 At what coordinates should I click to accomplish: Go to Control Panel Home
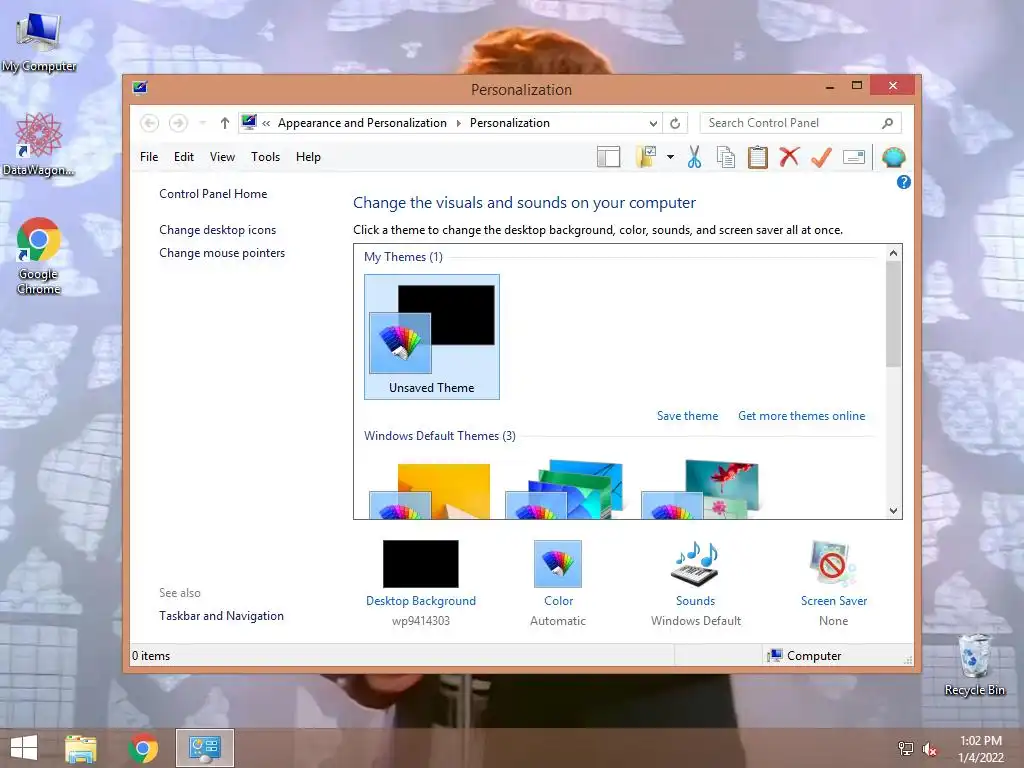tap(213, 194)
